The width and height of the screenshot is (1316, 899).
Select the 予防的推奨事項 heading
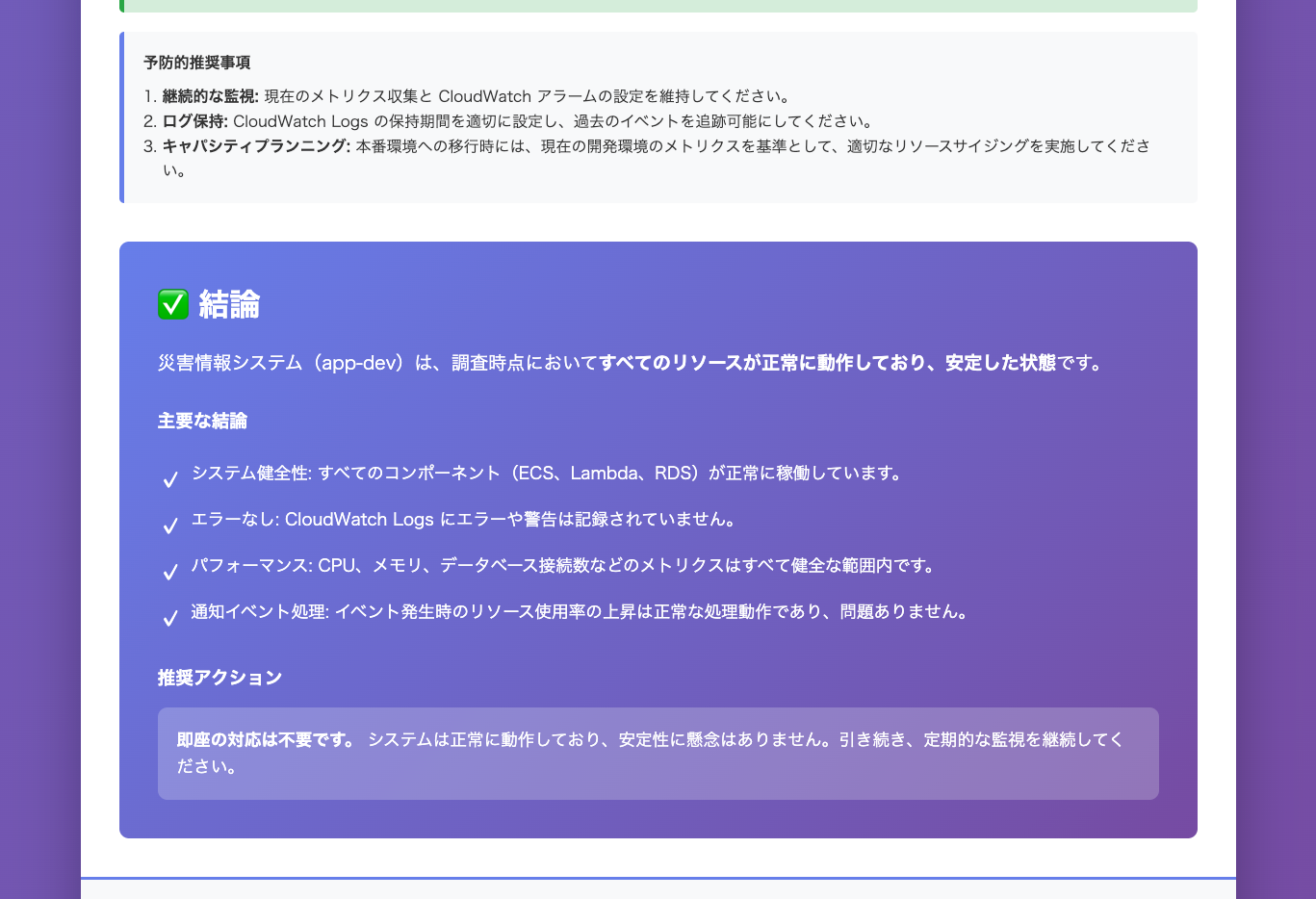196,63
